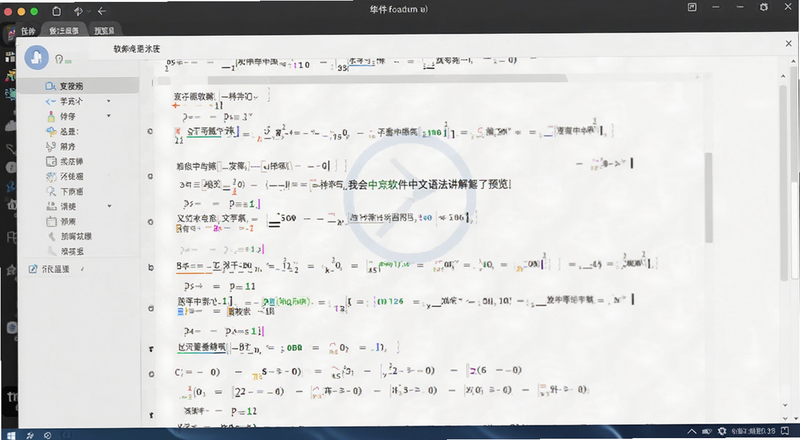This screenshot has height=440, width=800.
Task: Click the taskbar clock display
Action: pyautogui.click(x=754, y=432)
